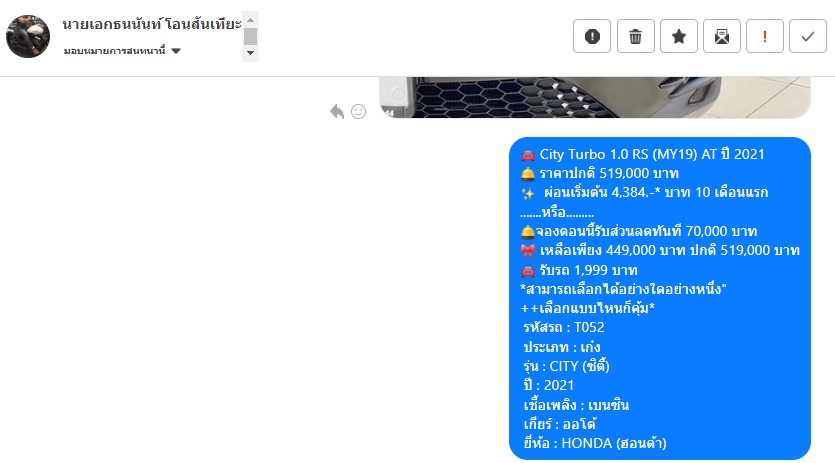Click the scroll-up arrow next to contact name
This screenshot has width=835, height=463.
coord(250,20)
